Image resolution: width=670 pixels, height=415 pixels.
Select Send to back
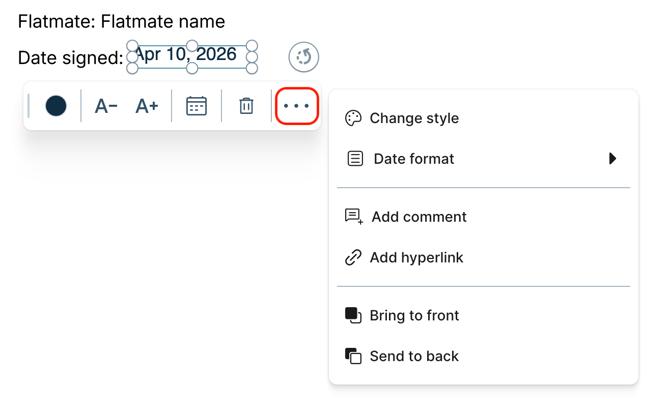[x=413, y=357]
